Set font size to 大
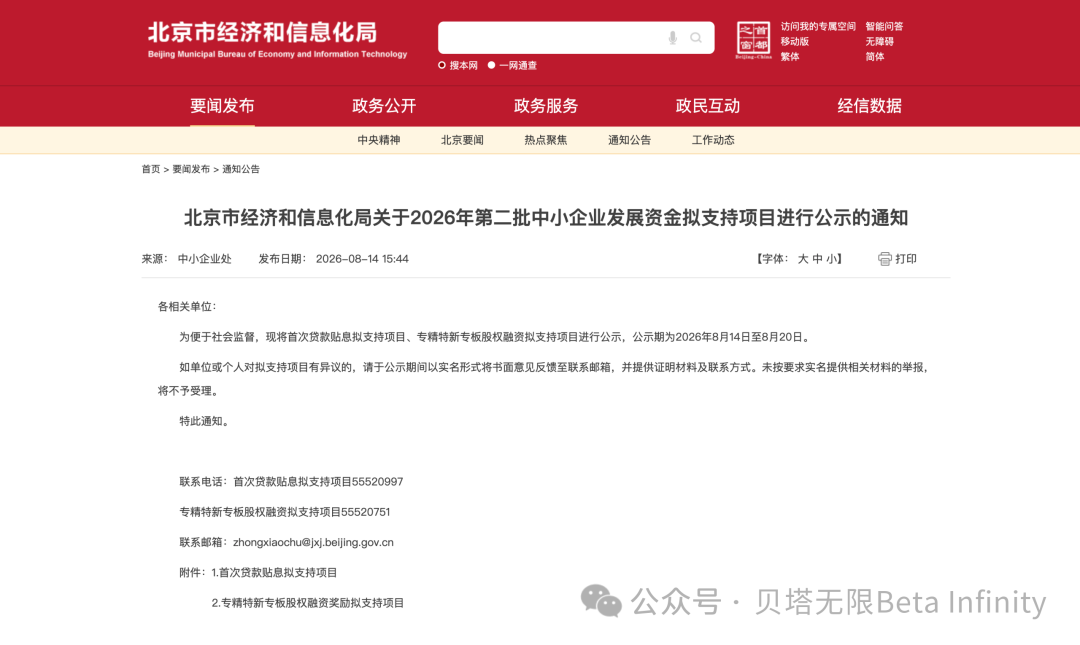This screenshot has width=1080, height=645. 803,259
